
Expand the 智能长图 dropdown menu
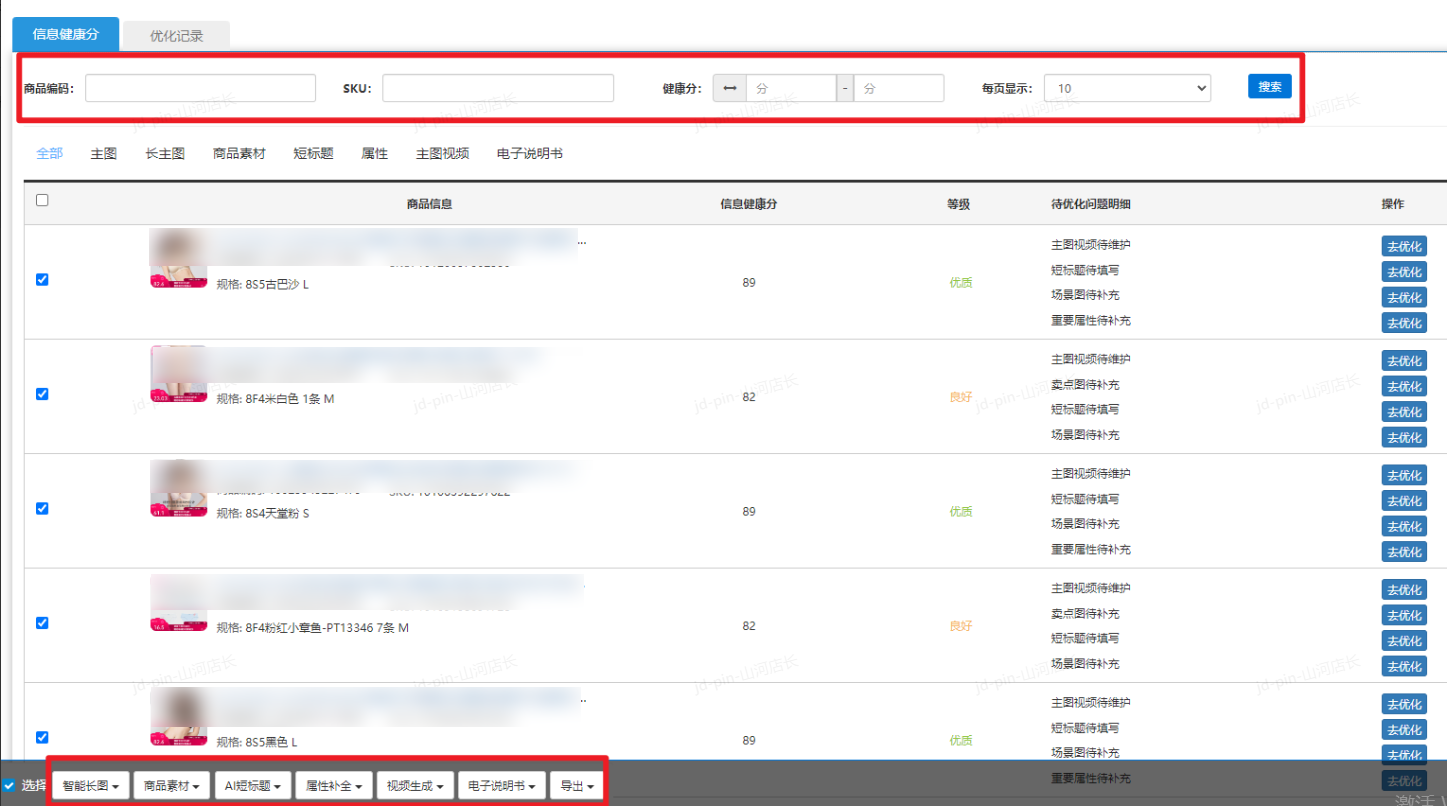tap(90, 786)
